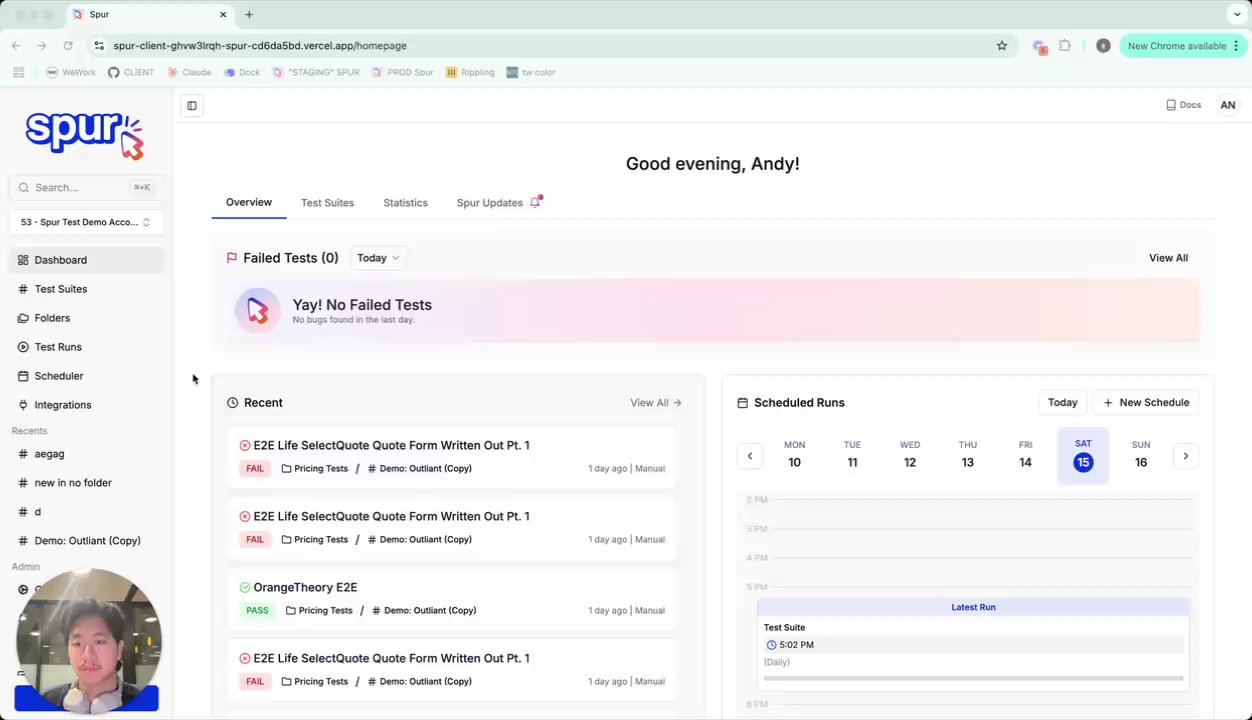Viewport: 1252px width, 720px height.
Task: Focus the sidebar Search field
Action: (x=85, y=187)
